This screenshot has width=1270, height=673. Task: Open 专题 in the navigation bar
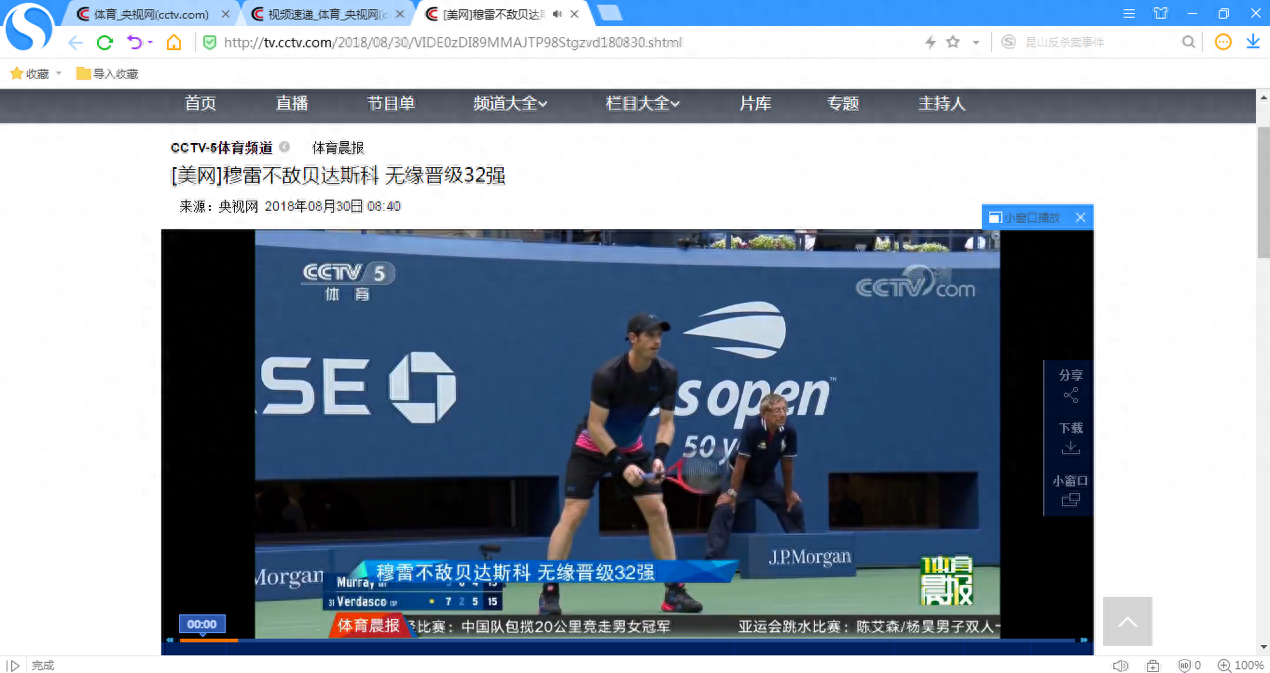coord(843,103)
